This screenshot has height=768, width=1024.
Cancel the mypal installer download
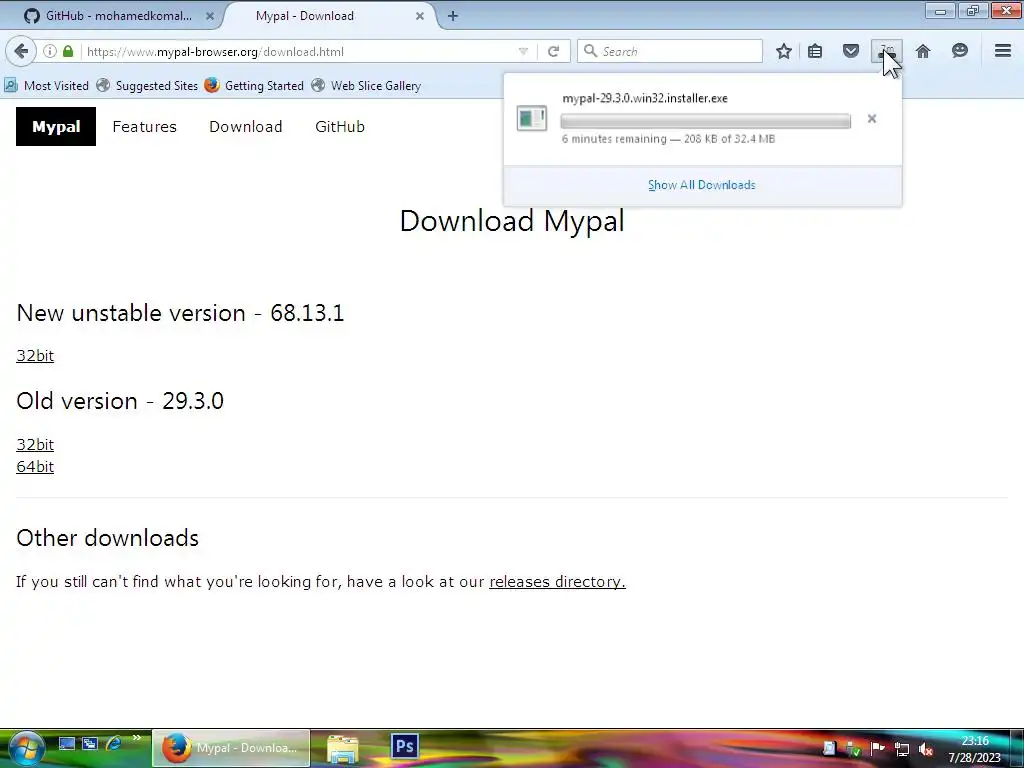tap(872, 119)
